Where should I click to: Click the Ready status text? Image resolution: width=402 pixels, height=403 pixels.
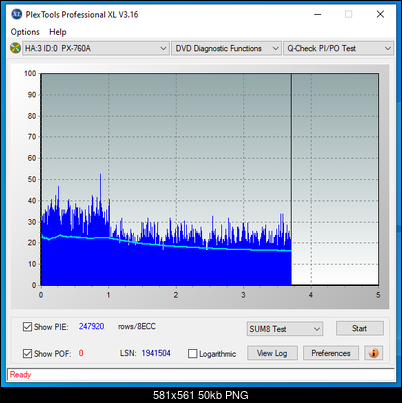pyautogui.click(x=20, y=374)
